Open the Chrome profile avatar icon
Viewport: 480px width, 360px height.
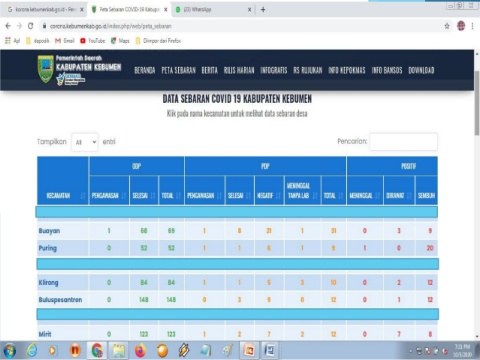click(461, 26)
